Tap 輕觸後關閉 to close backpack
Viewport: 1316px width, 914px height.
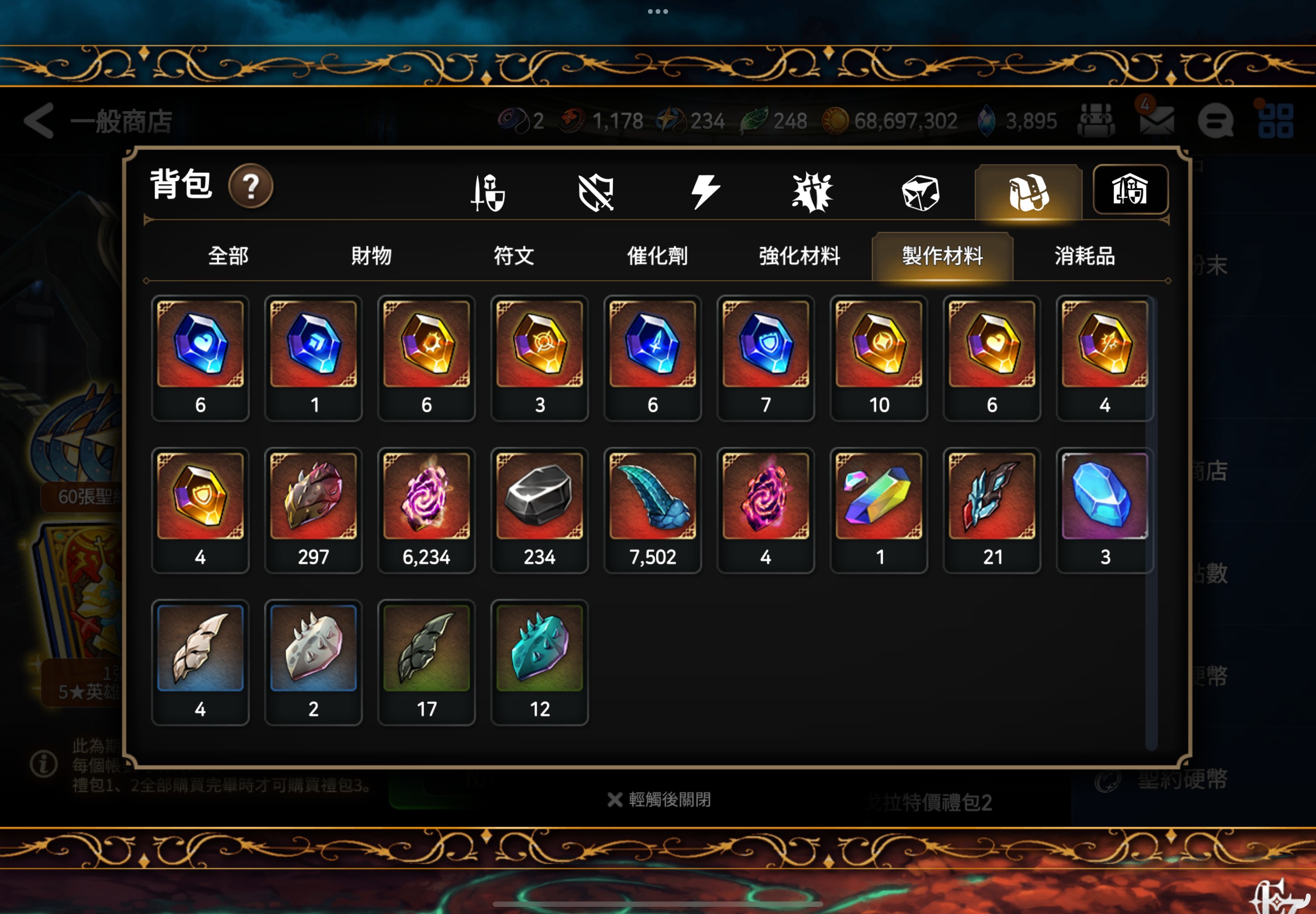(x=659, y=800)
